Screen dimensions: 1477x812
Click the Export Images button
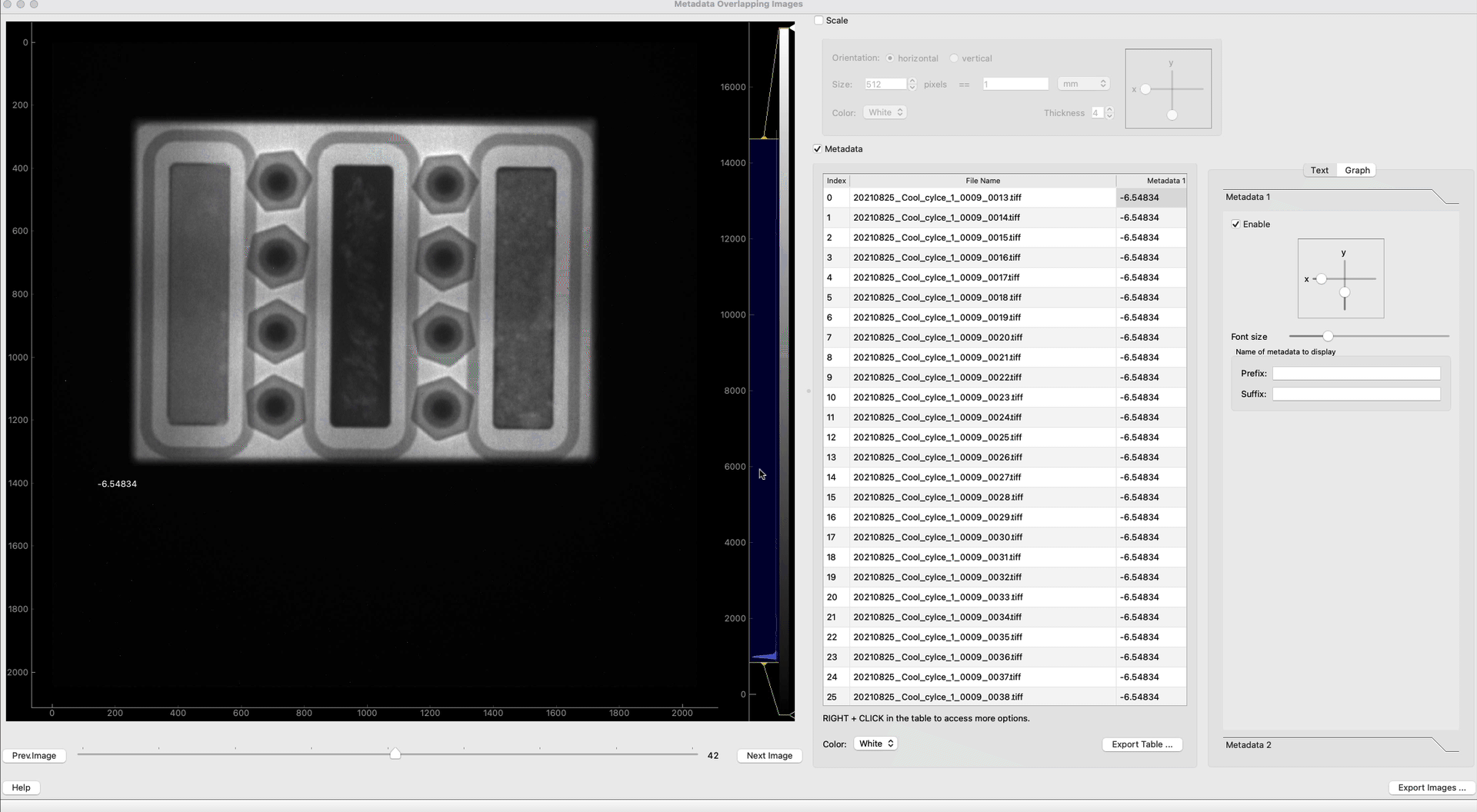point(1432,787)
